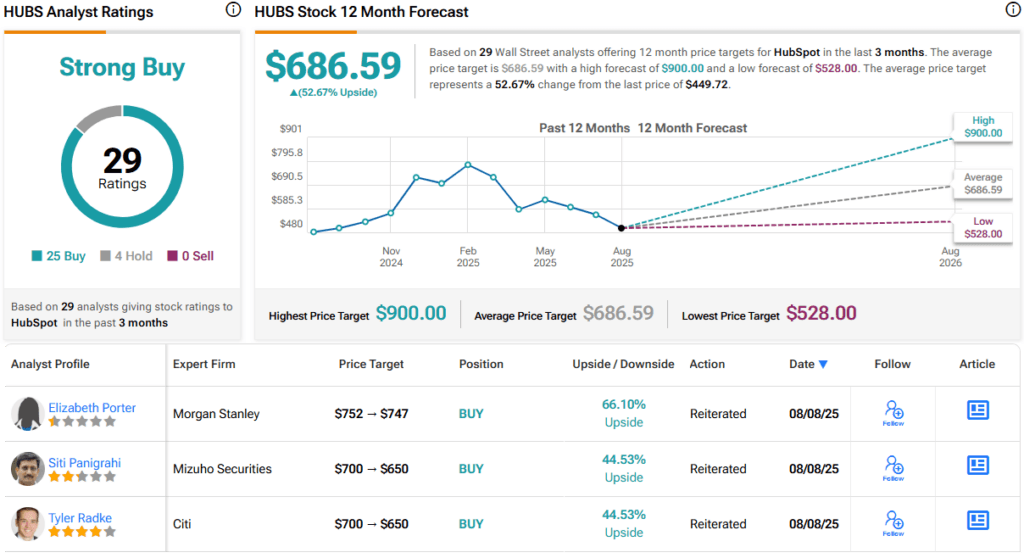Open Elizabeth Porter's analyst profile link

coord(92,408)
